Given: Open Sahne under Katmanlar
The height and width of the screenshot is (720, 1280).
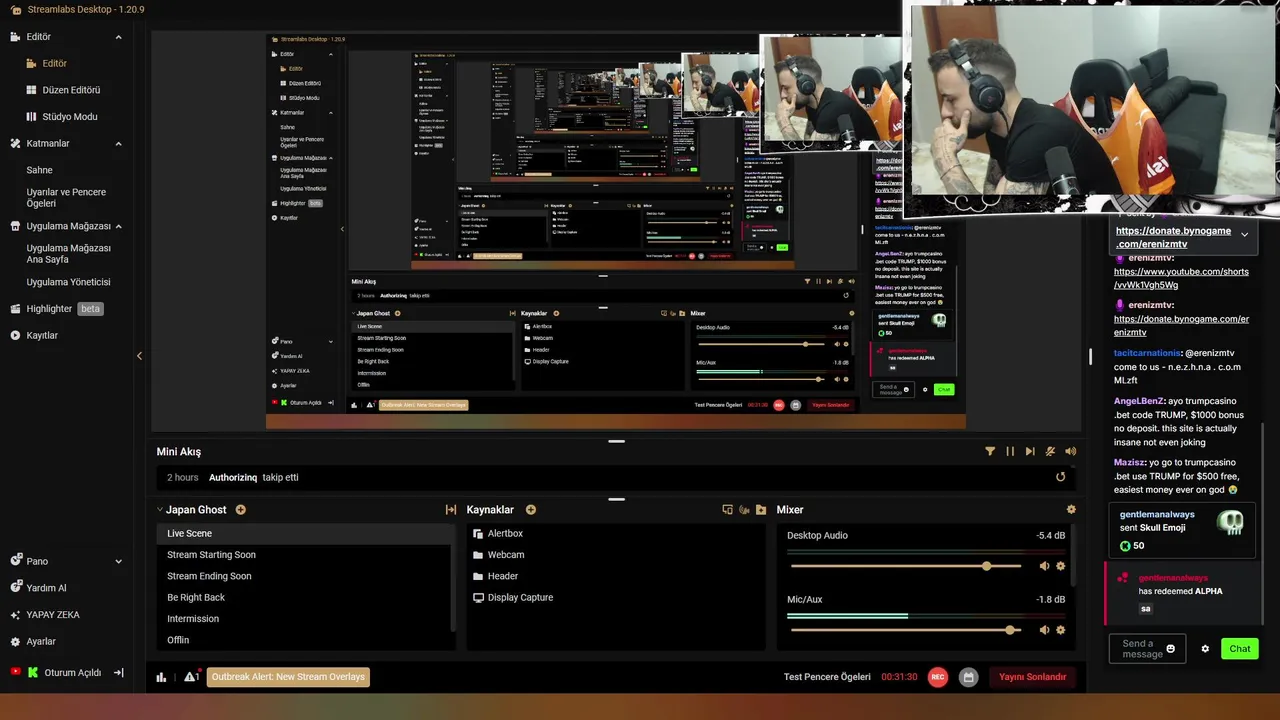Looking at the screenshot, I should 39,170.
